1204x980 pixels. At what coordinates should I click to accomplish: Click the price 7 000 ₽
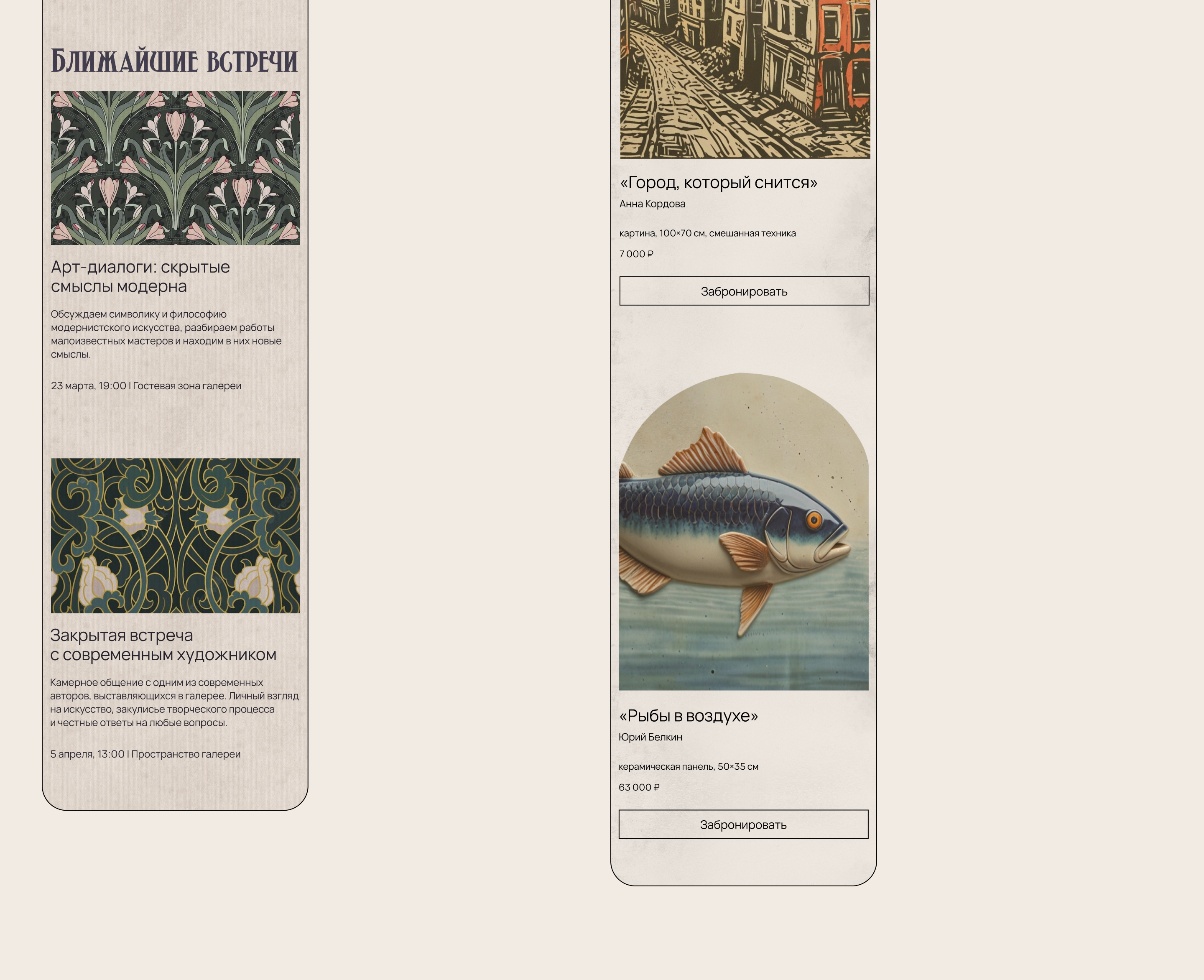pos(636,254)
